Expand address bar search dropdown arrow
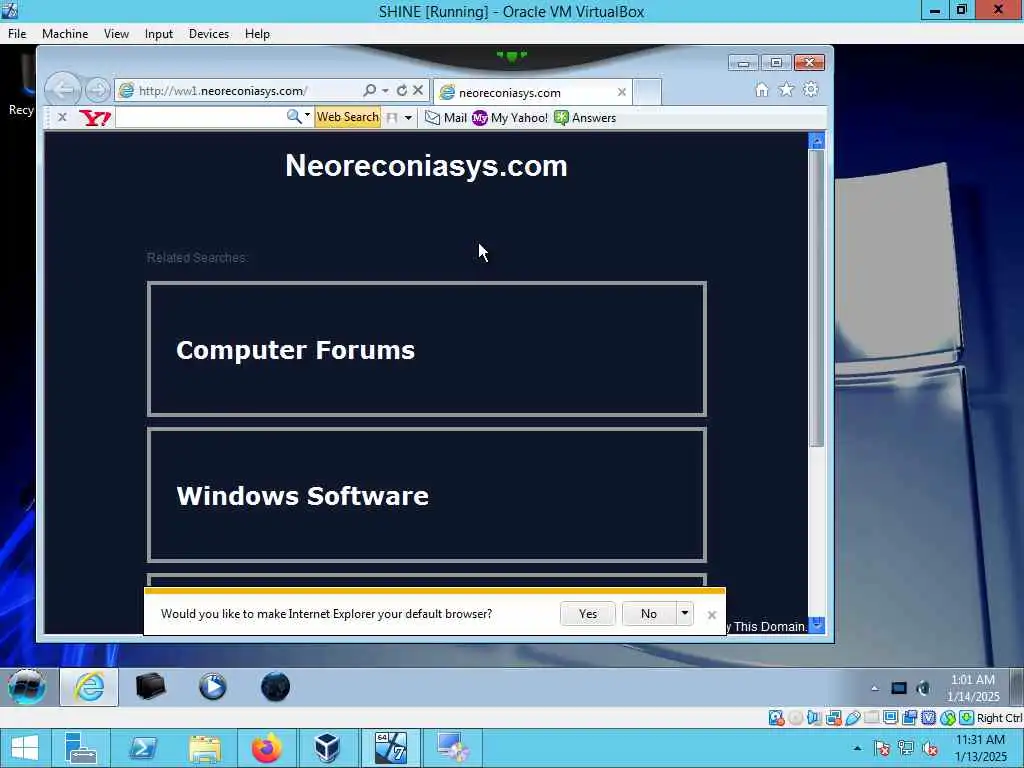 385,90
